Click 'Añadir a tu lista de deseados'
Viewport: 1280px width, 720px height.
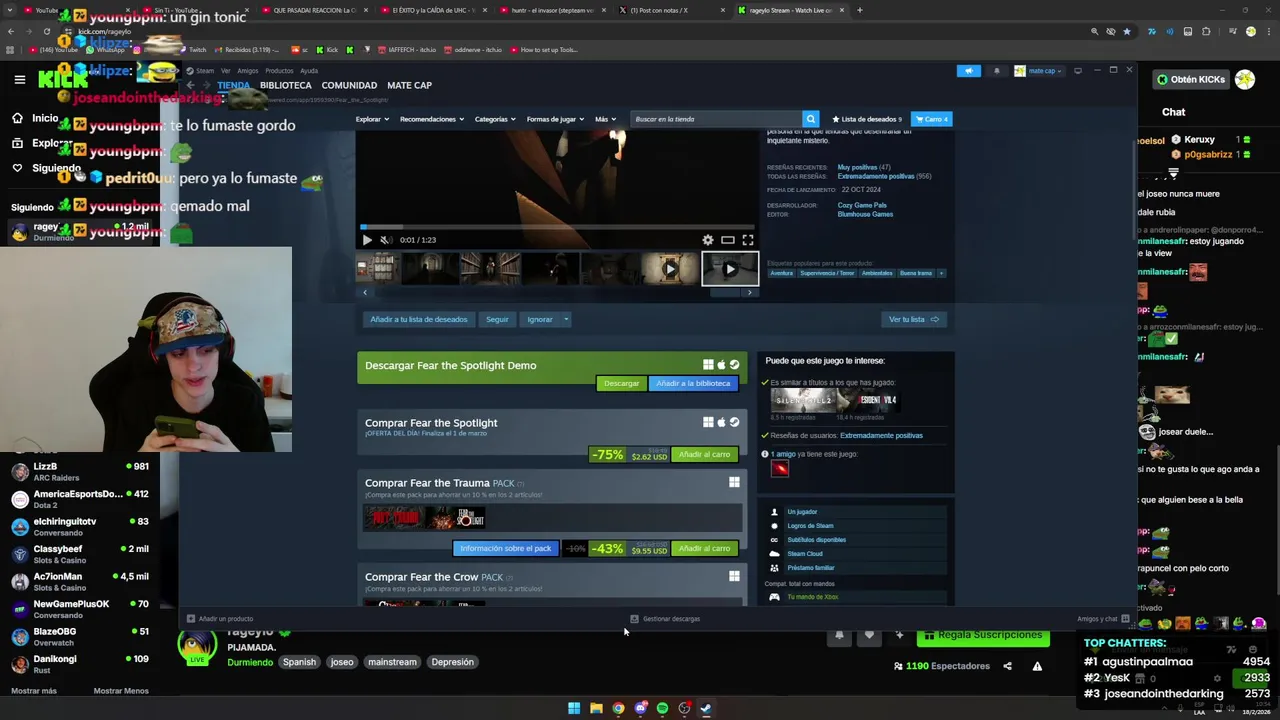point(419,319)
